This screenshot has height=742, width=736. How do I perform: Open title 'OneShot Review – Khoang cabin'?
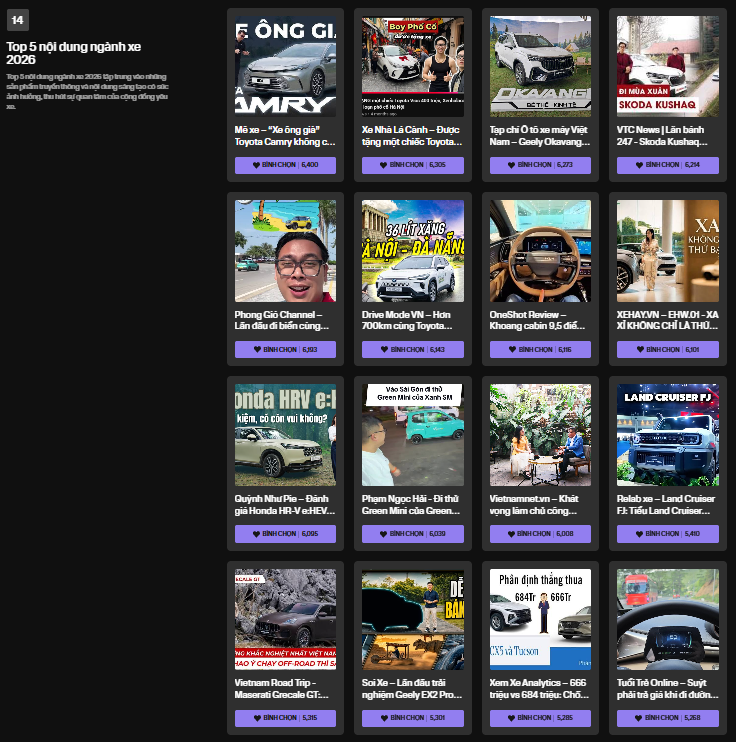tap(537, 320)
